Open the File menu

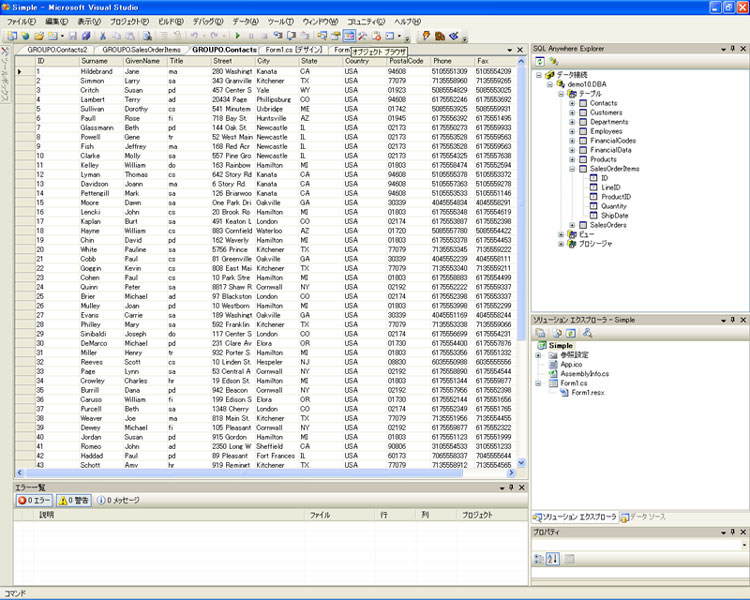click(21, 22)
